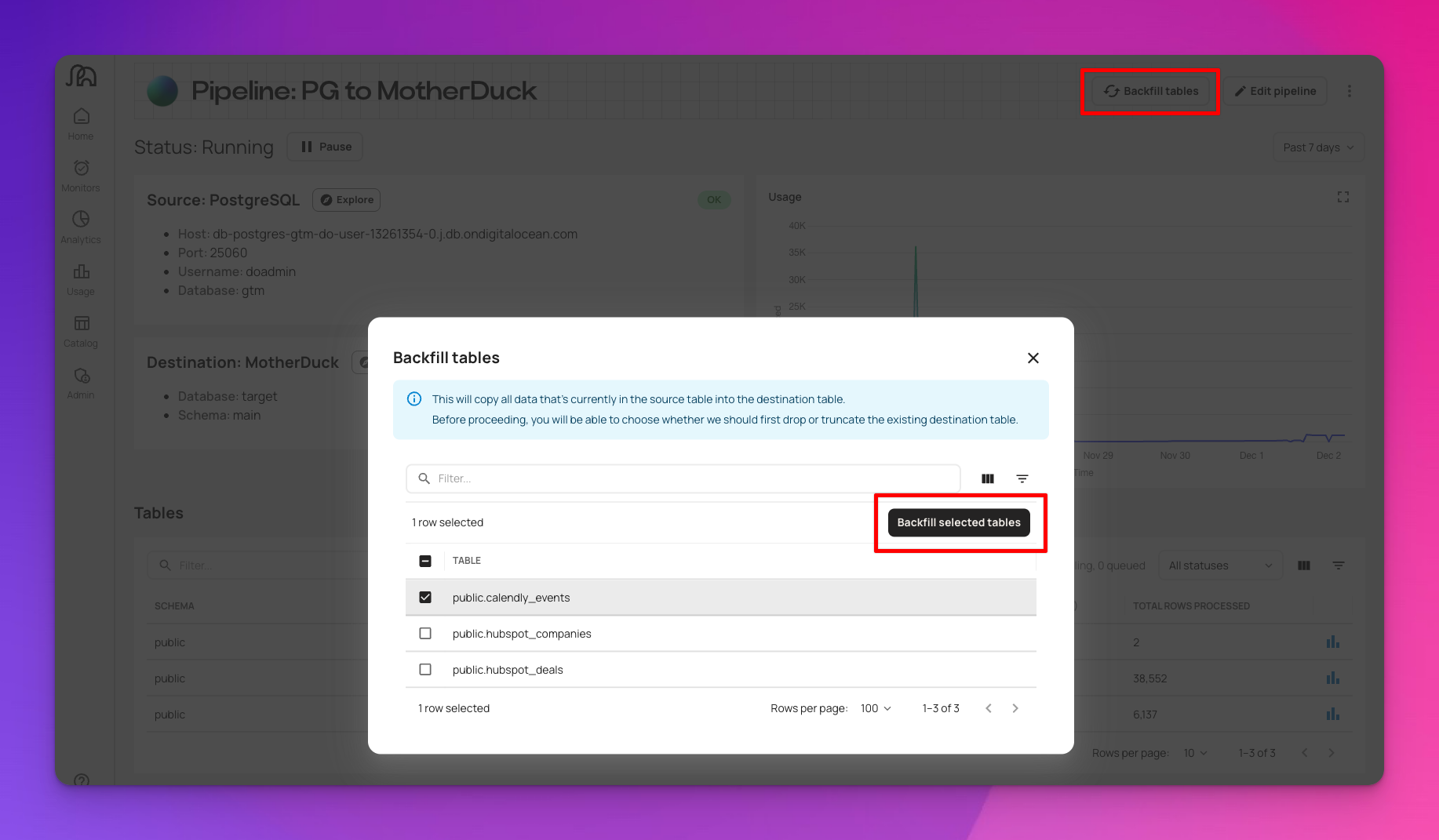This screenshot has height=840, width=1439.
Task: Check the public.hubspot_companies checkbox
Action: 425,633
